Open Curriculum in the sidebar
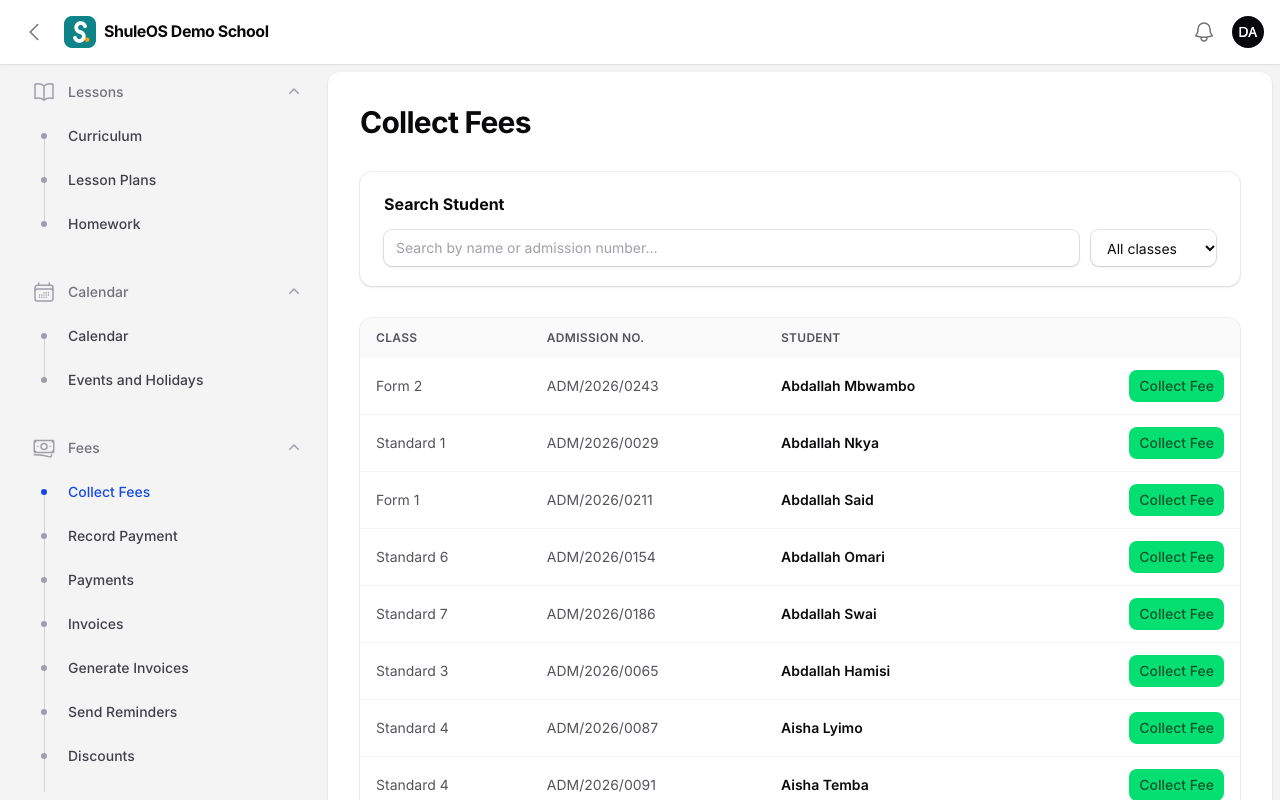The width and height of the screenshot is (1280, 800). pos(105,136)
